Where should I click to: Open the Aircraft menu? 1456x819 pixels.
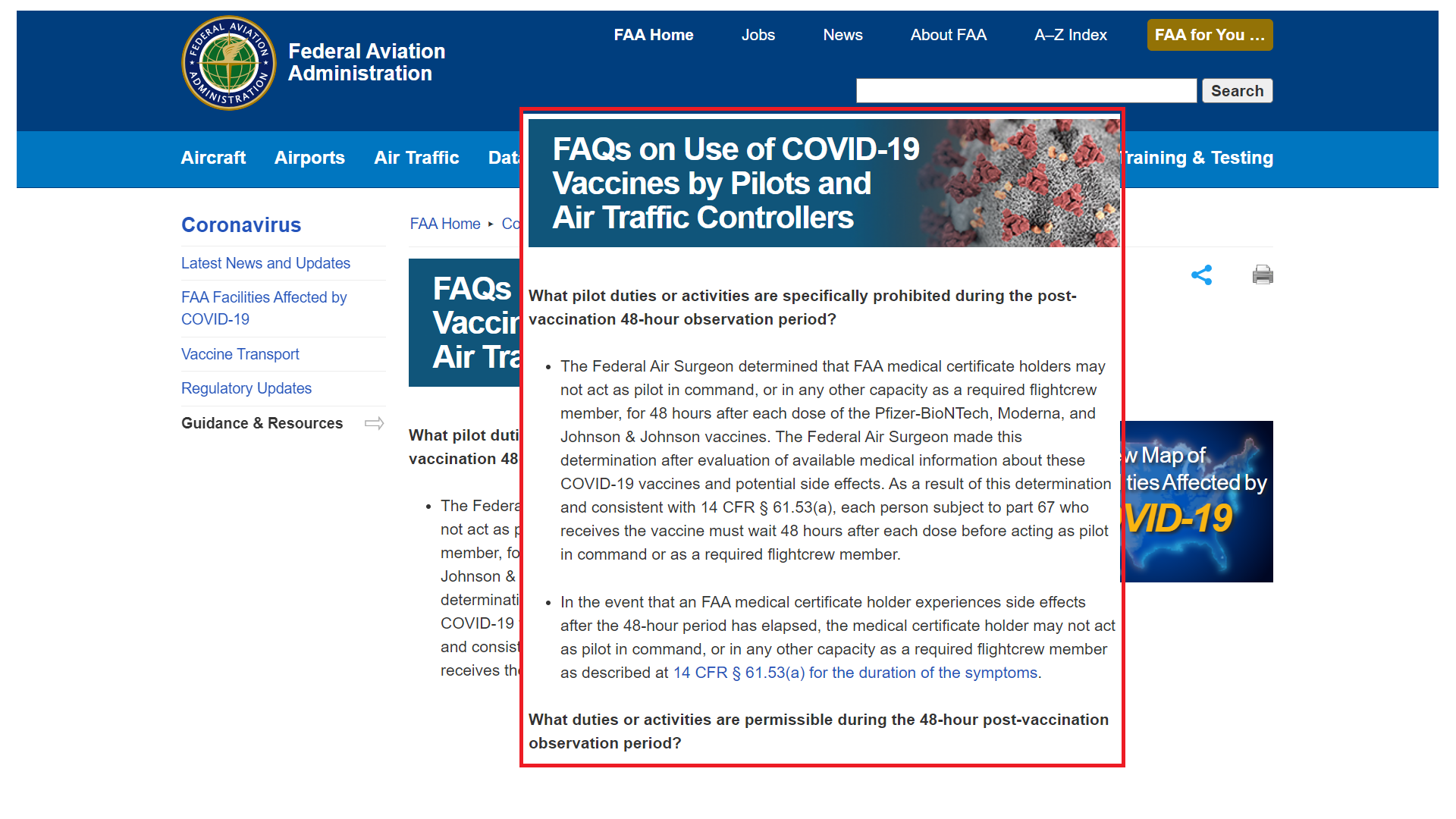(x=213, y=158)
